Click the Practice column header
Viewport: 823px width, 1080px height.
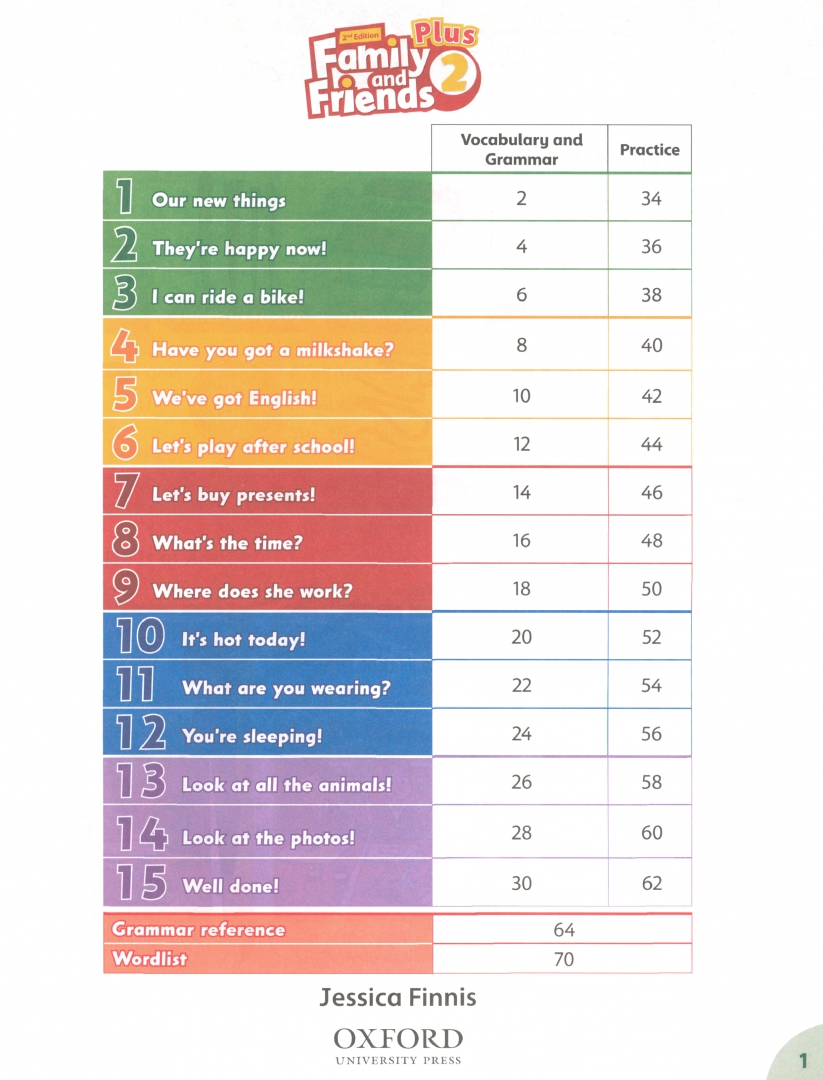tap(649, 149)
